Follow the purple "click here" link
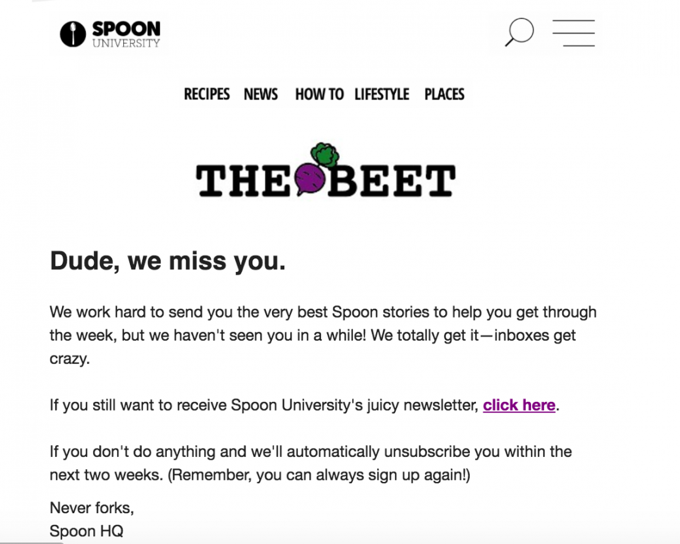Image resolution: width=680 pixels, height=544 pixels. (x=519, y=405)
